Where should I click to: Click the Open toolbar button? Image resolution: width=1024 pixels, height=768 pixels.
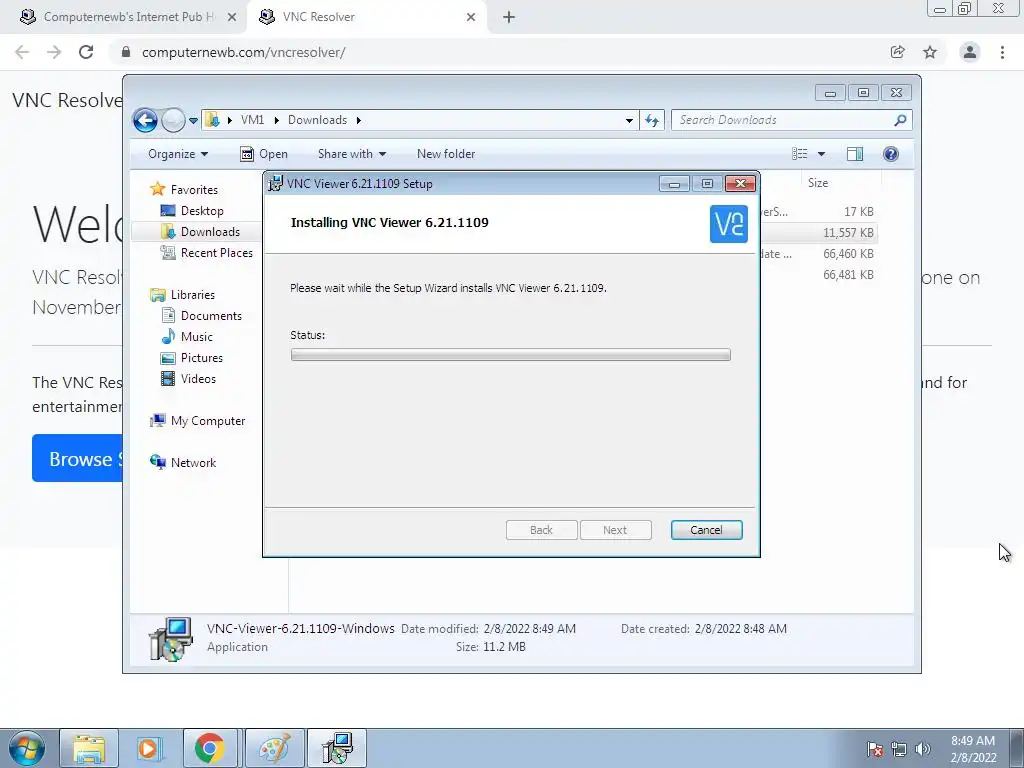(x=264, y=154)
